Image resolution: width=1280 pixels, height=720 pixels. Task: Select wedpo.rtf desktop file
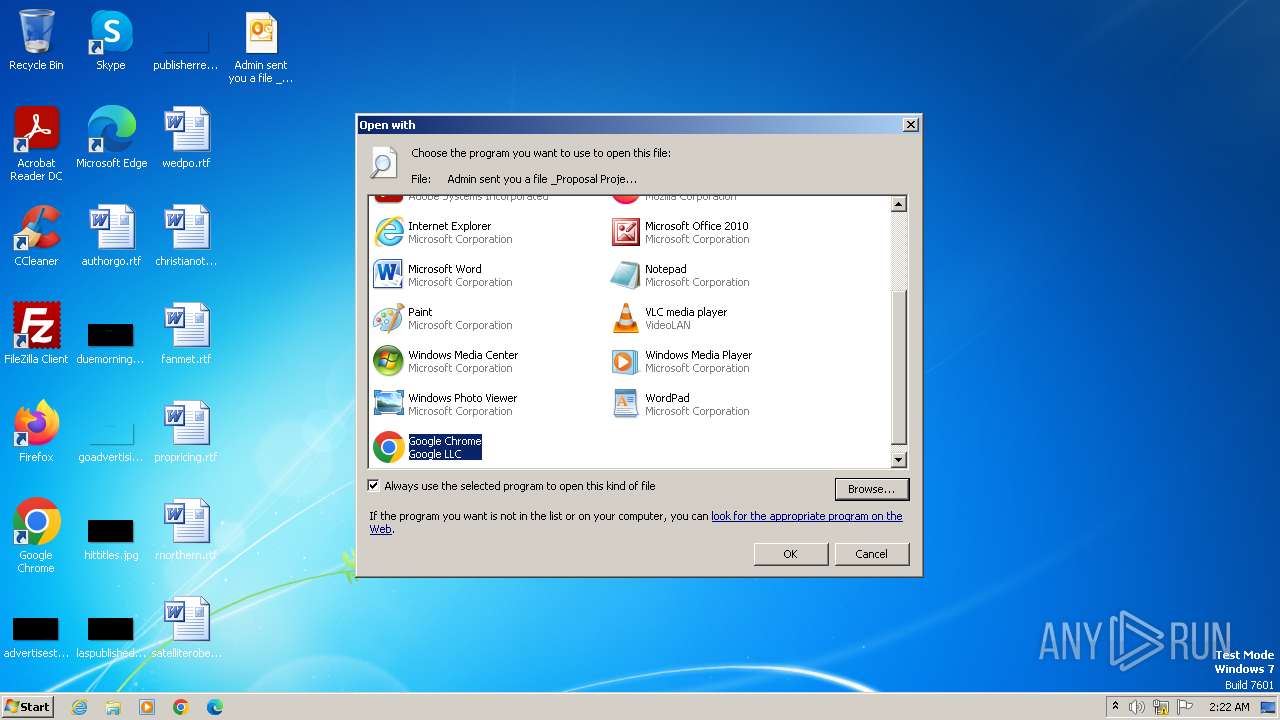coord(186,138)
